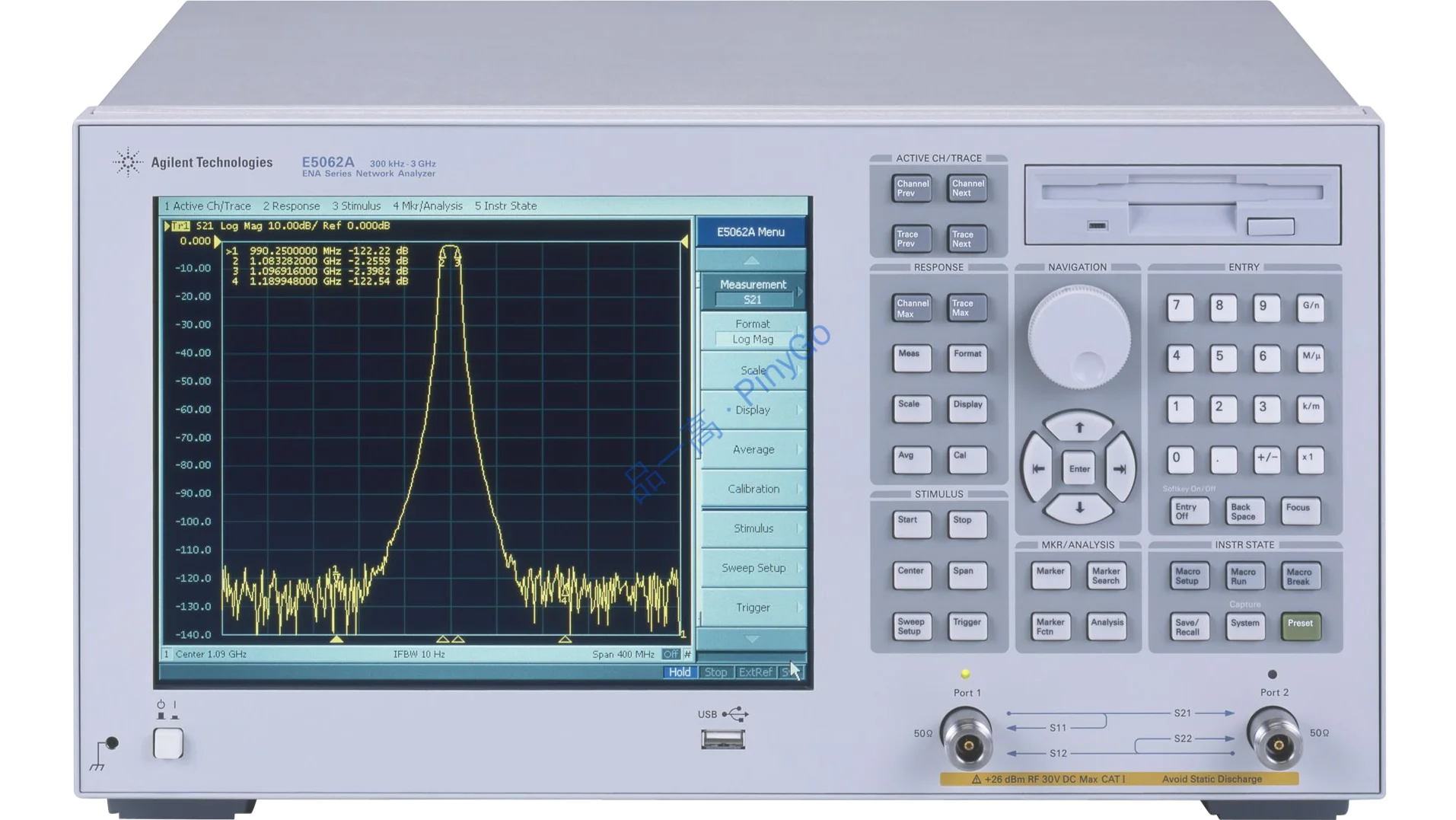Select the Channel Next hardware key
Viewport: 1456px width, 820px height.
tap(967, 188)
